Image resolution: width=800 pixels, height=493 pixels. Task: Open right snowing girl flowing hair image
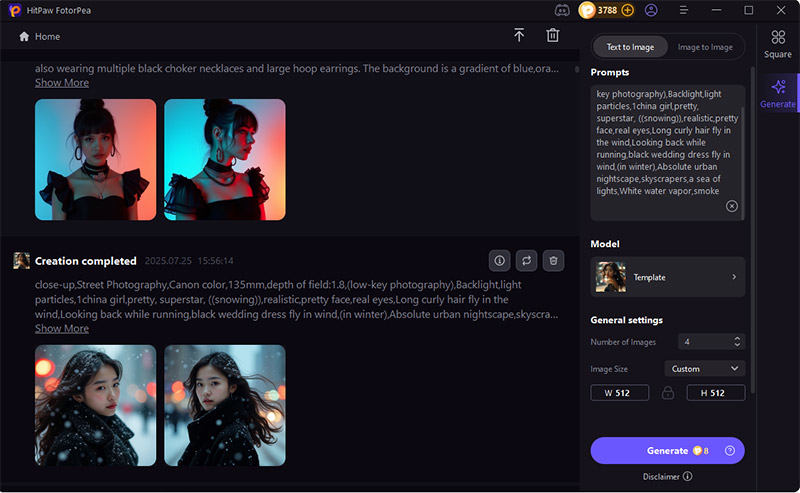coord(225,405)
